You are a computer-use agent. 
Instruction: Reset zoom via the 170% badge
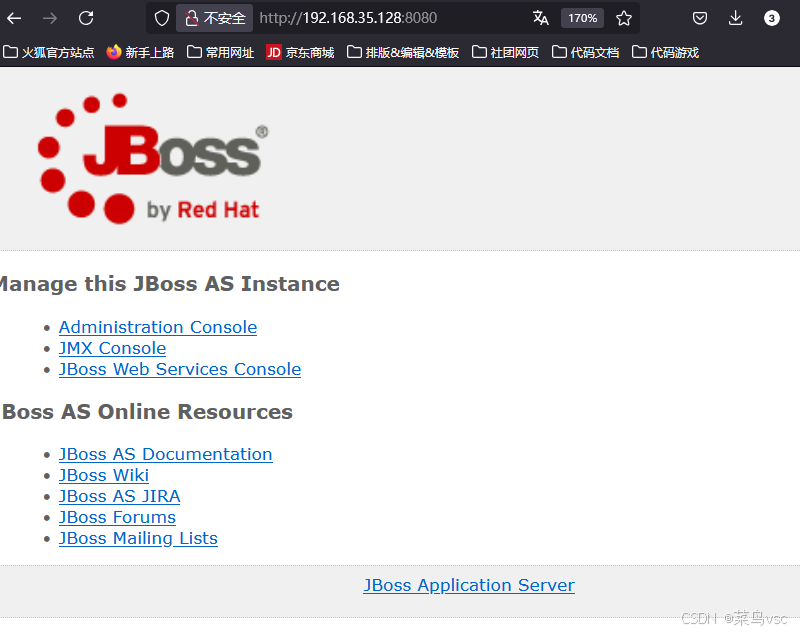click(582, 18)
